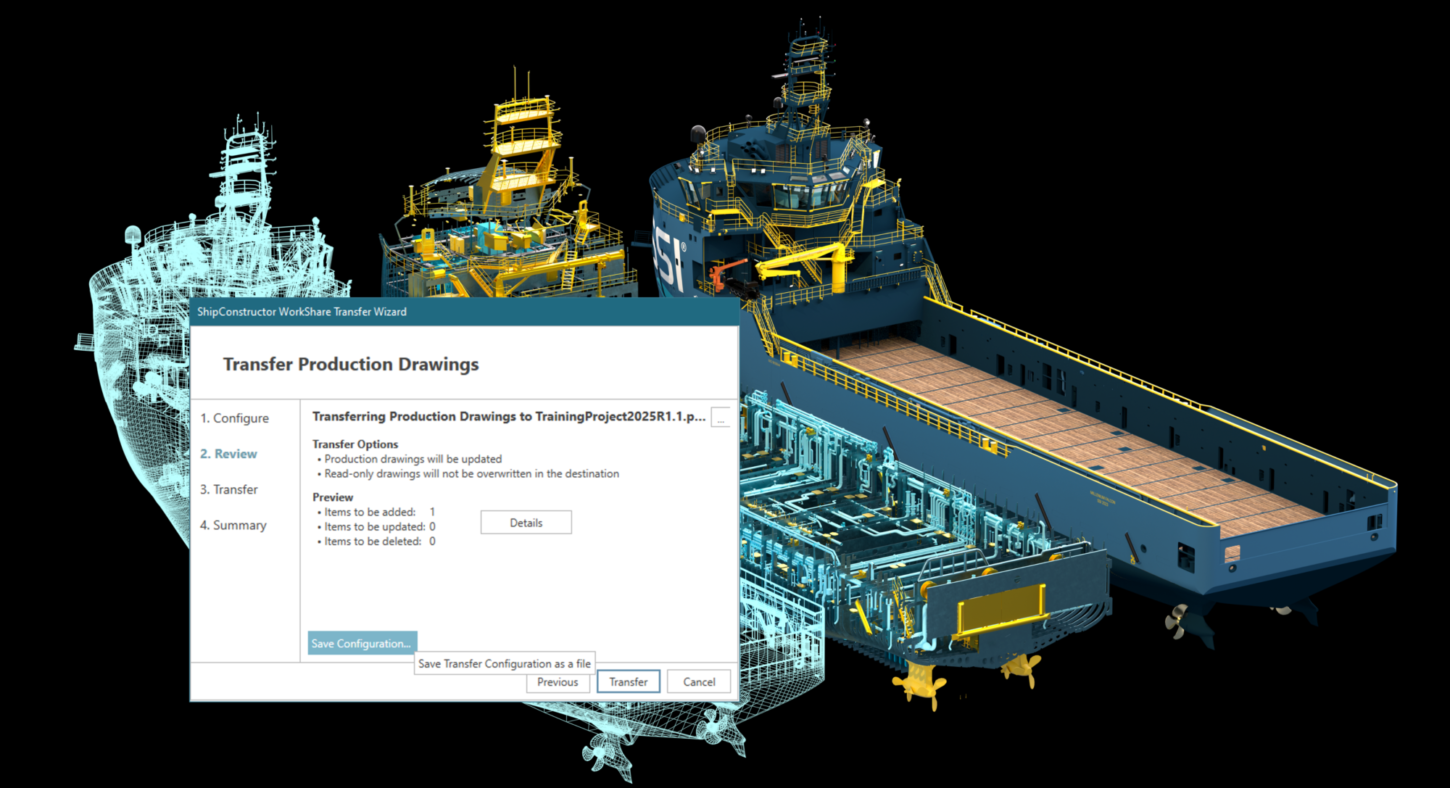
Task: Select step 3 Transfer in the sidebar
Action: coord(229,490)
